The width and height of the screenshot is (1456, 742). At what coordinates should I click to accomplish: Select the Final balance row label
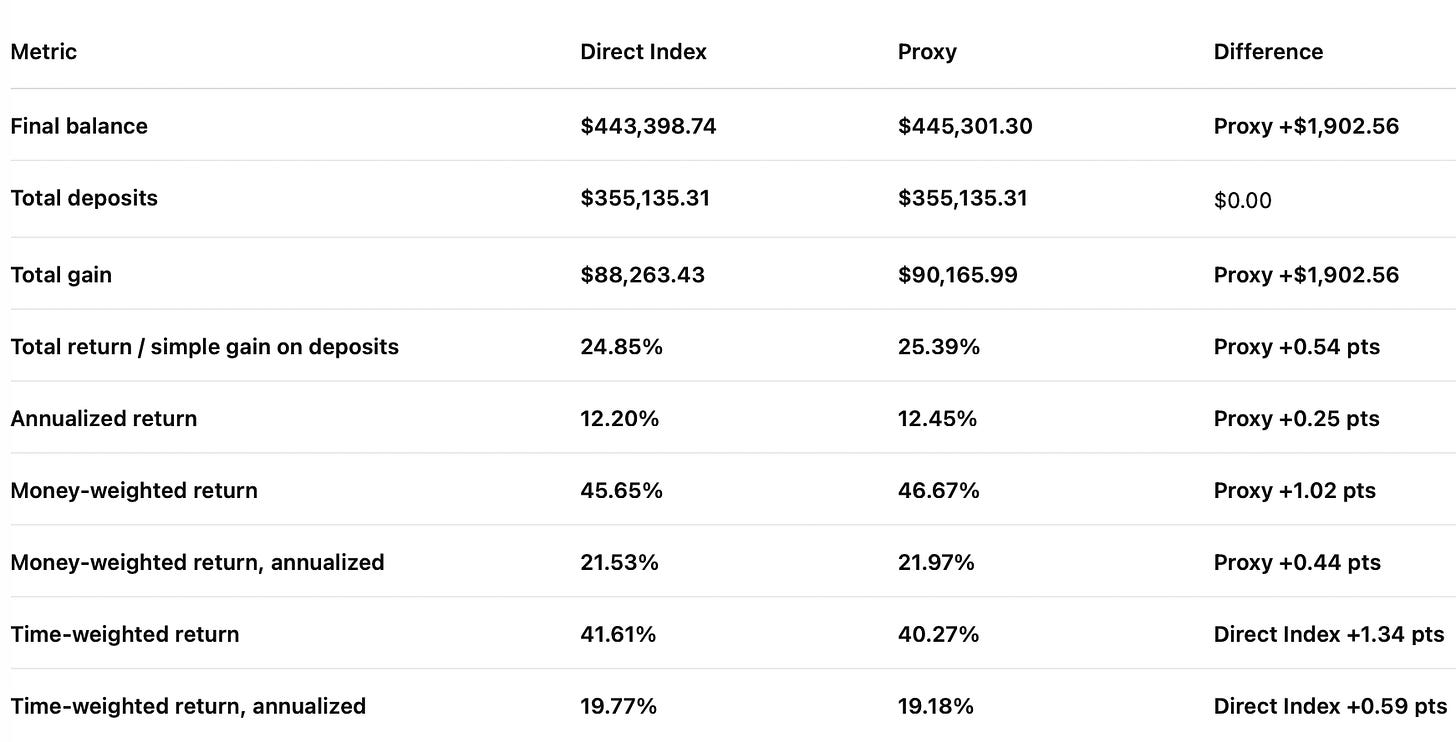click(79, 126)
